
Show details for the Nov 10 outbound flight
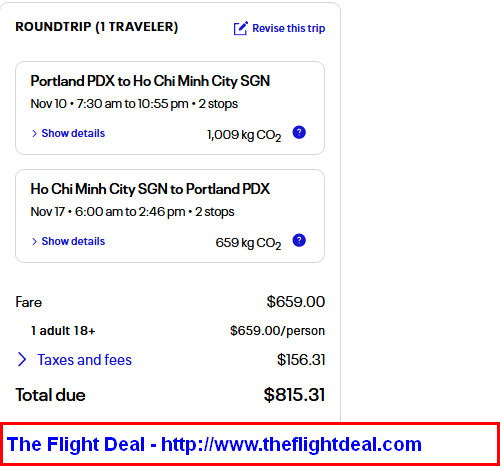tap(73, 133)
